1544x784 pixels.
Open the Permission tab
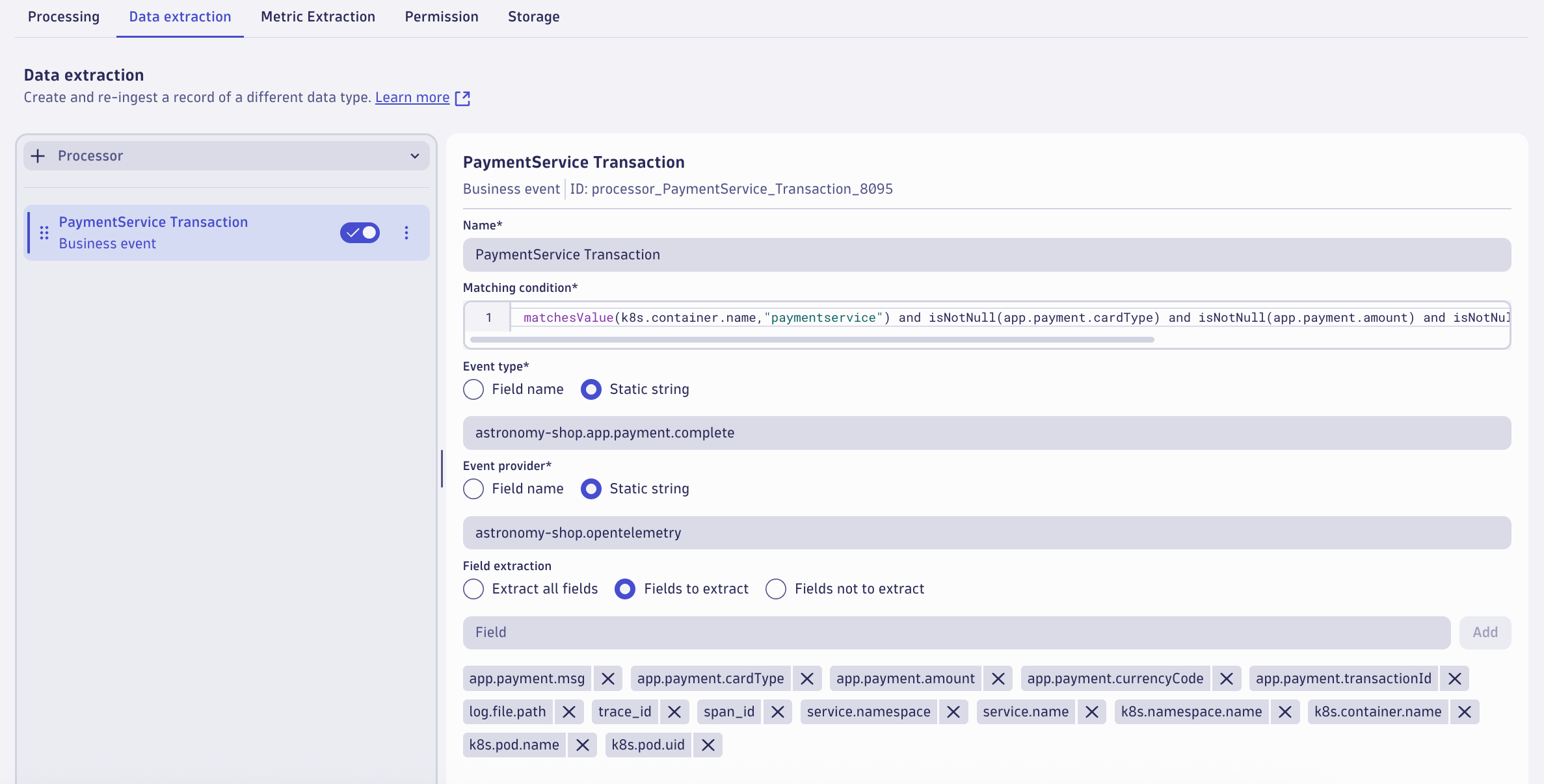(x=442, y=17)
